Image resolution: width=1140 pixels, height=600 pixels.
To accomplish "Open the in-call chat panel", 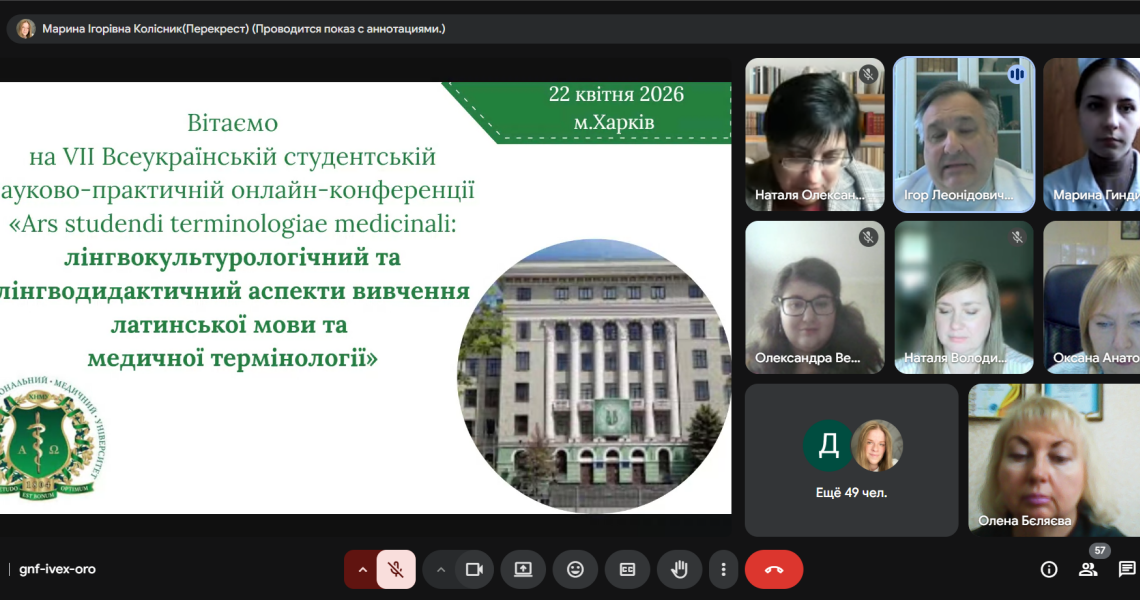I will pyautogui.click(x=1127, y=570).
